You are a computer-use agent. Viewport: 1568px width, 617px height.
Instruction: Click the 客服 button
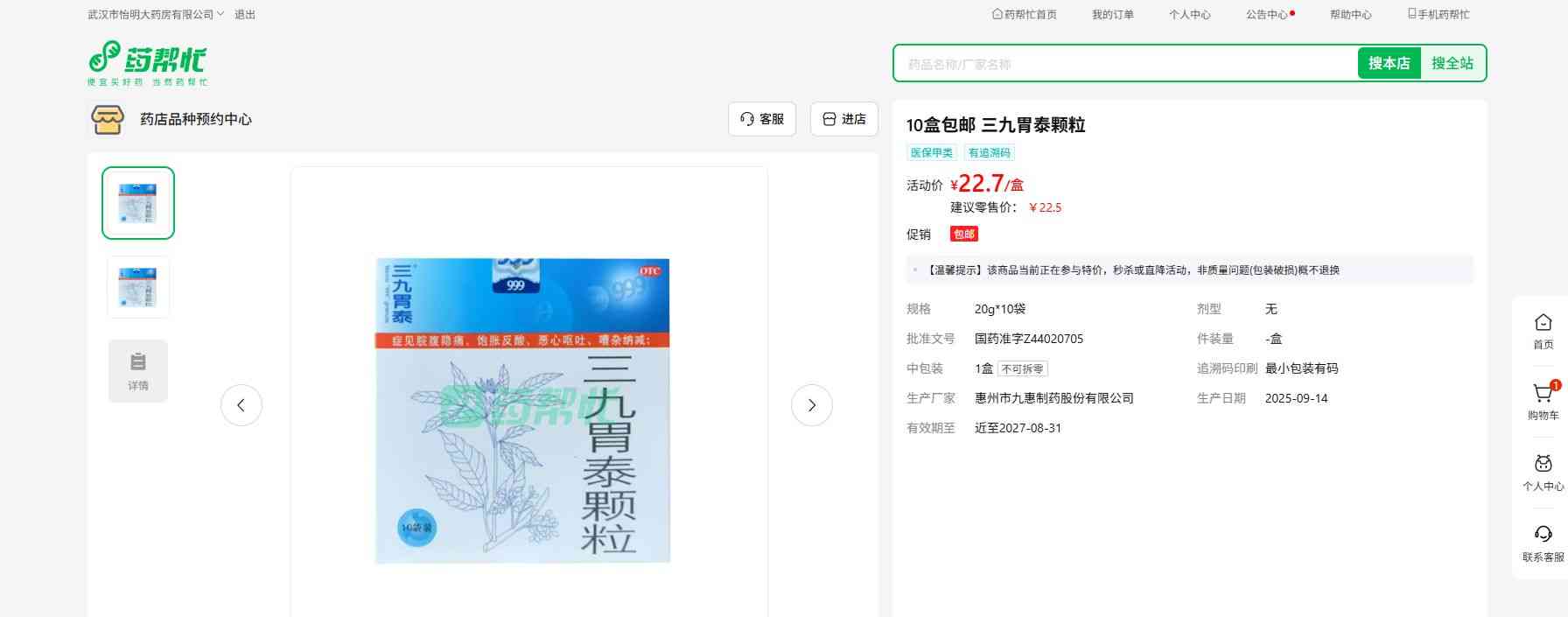(x=761, y=119)
